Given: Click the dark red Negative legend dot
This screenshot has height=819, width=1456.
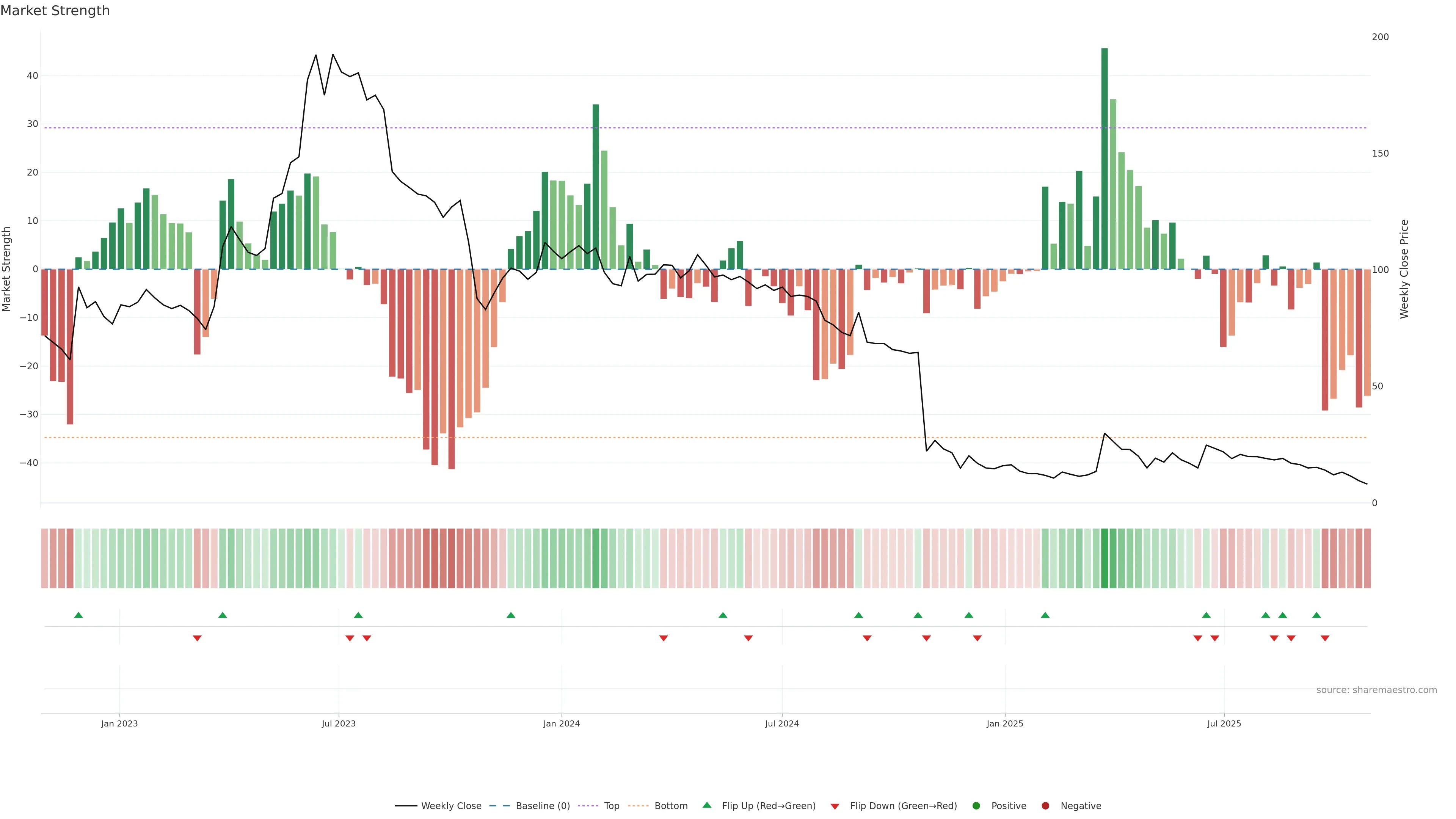Looking at the screenshot, I should pyautogui.click(x=1045, y=806).
